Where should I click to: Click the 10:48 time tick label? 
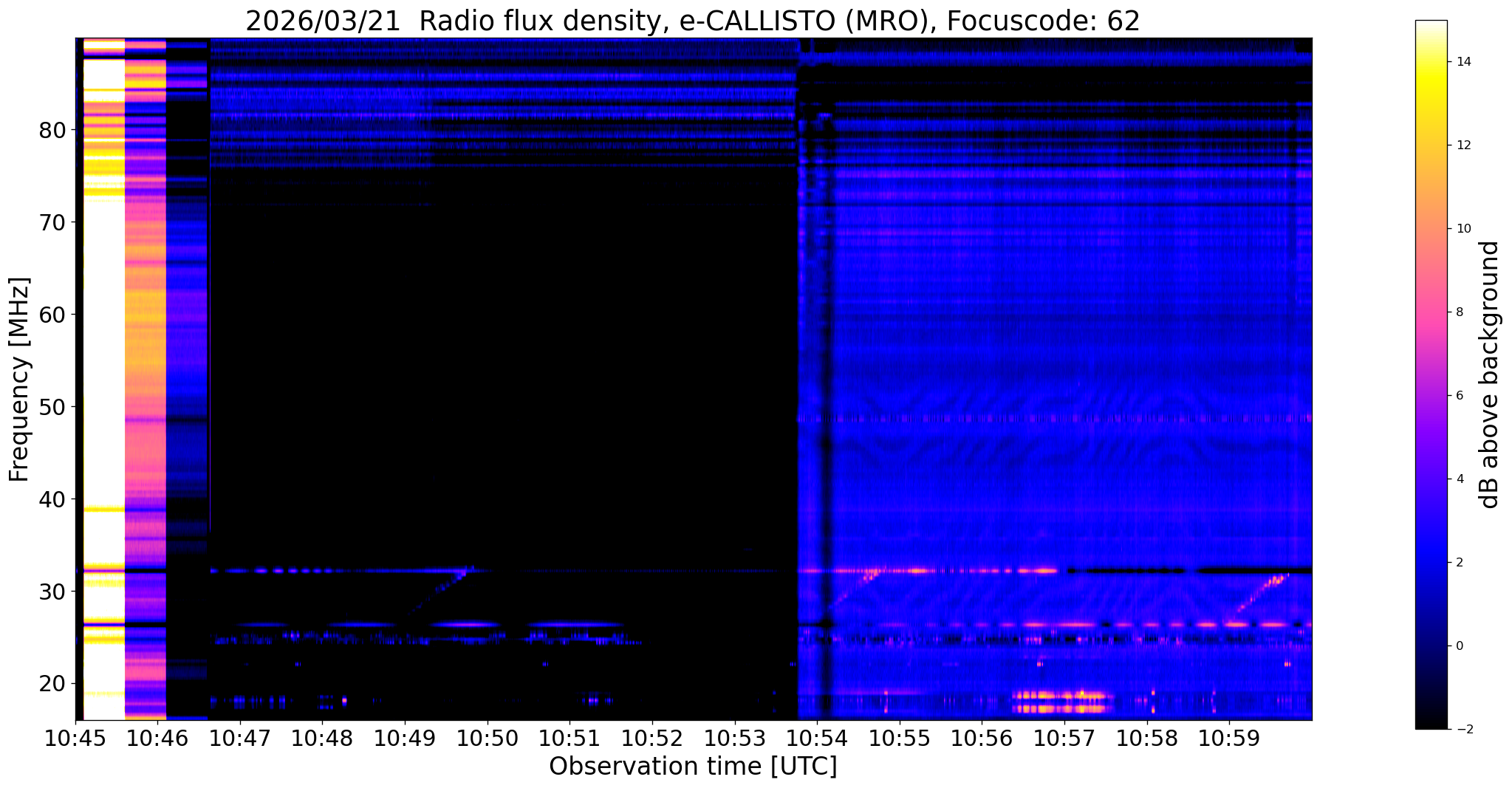tap(322, 738)
